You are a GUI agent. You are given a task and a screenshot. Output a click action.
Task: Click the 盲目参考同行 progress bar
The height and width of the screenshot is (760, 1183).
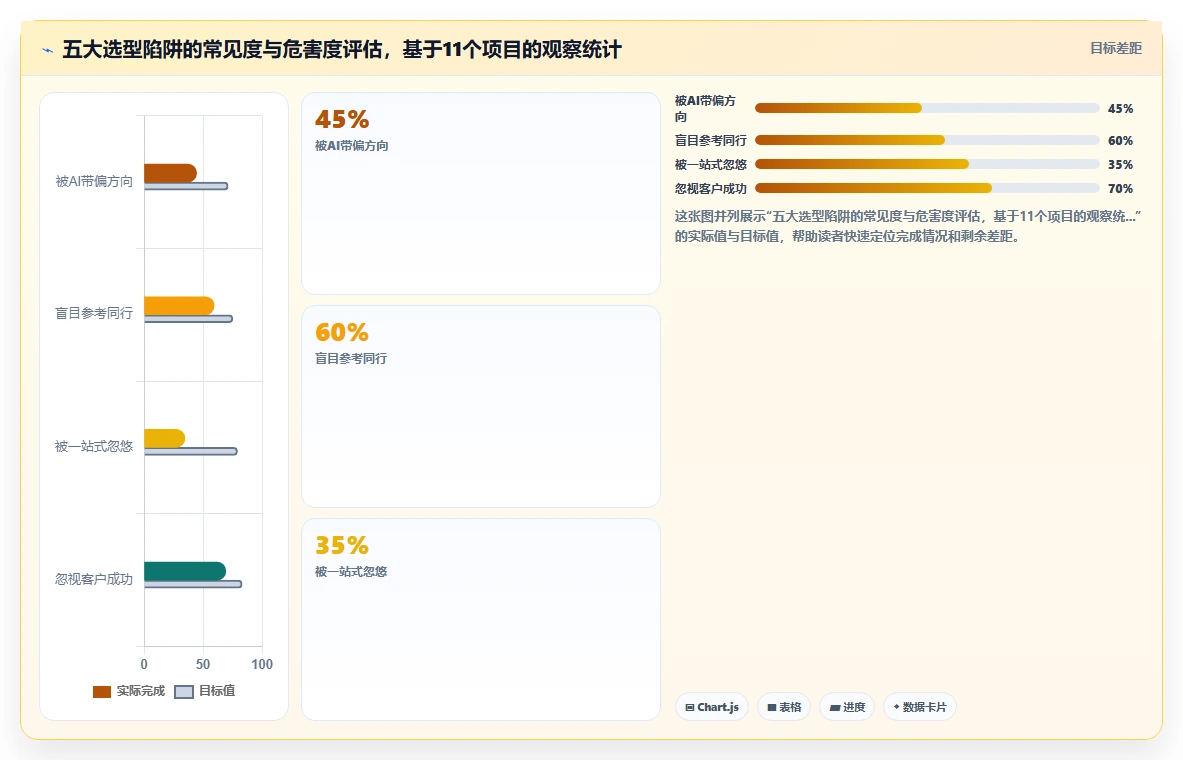pos(927,140)
